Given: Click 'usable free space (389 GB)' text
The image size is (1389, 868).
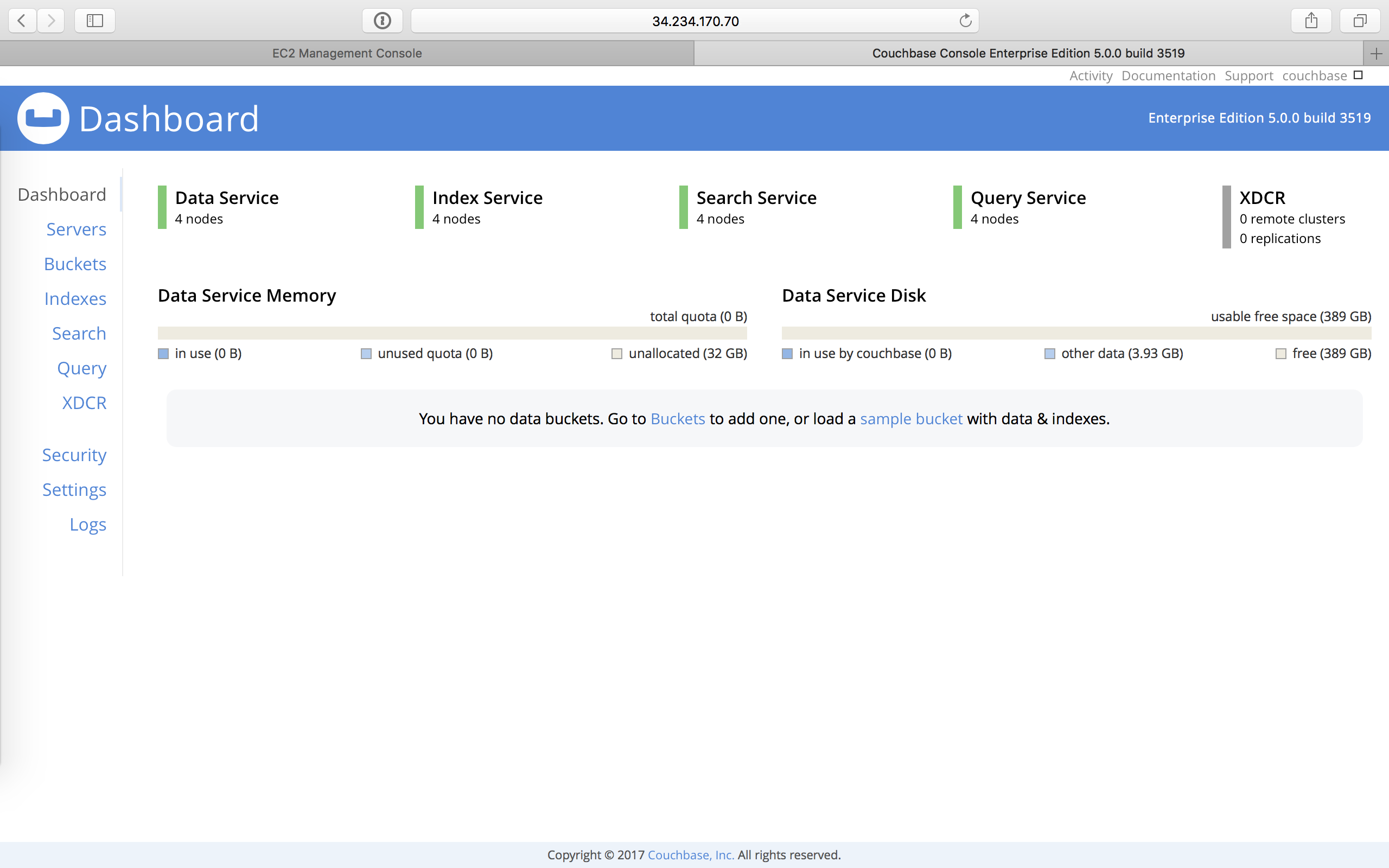Looking at the screenshot, I should pyautogui.click(x=1291, y=316).
